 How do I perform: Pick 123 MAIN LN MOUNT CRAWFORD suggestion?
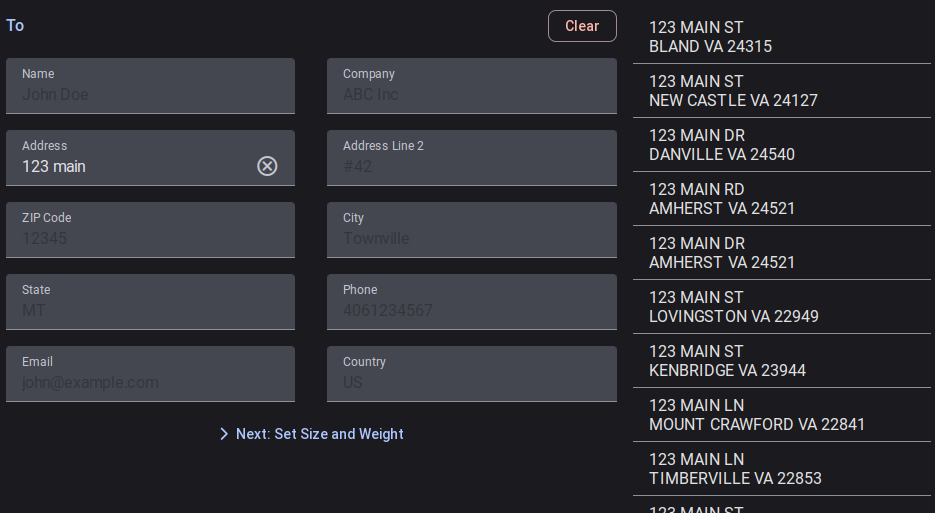781,415
